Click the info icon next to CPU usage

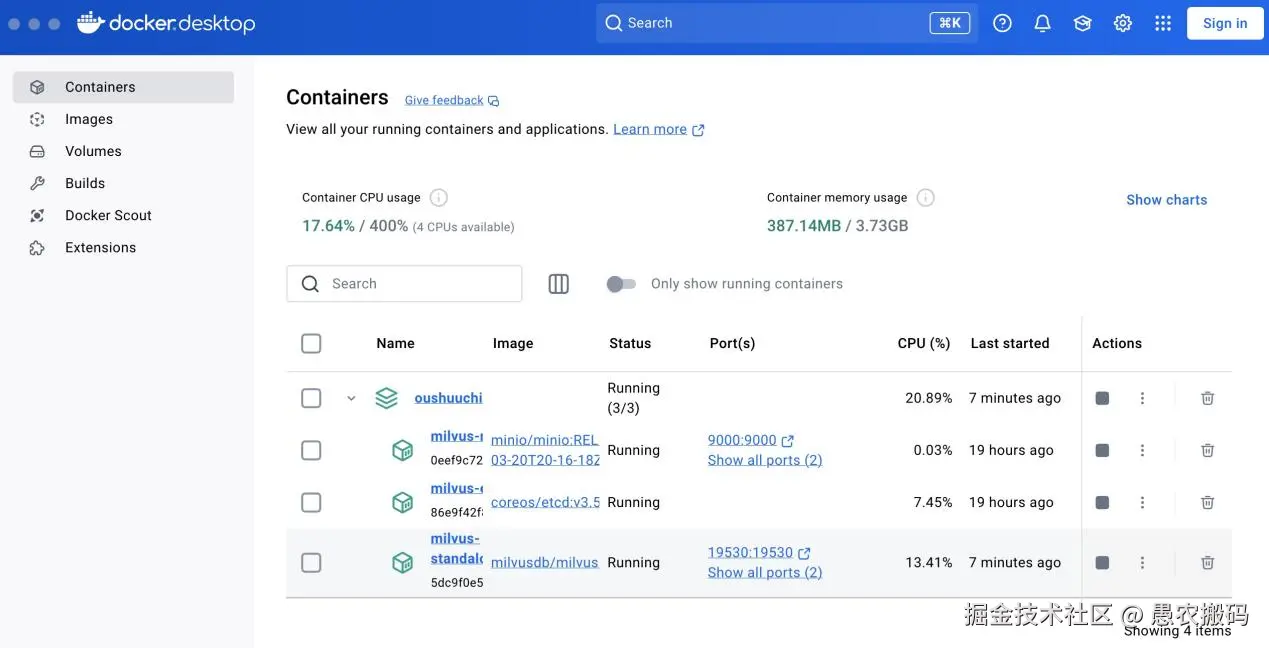[x=439, y=197]
